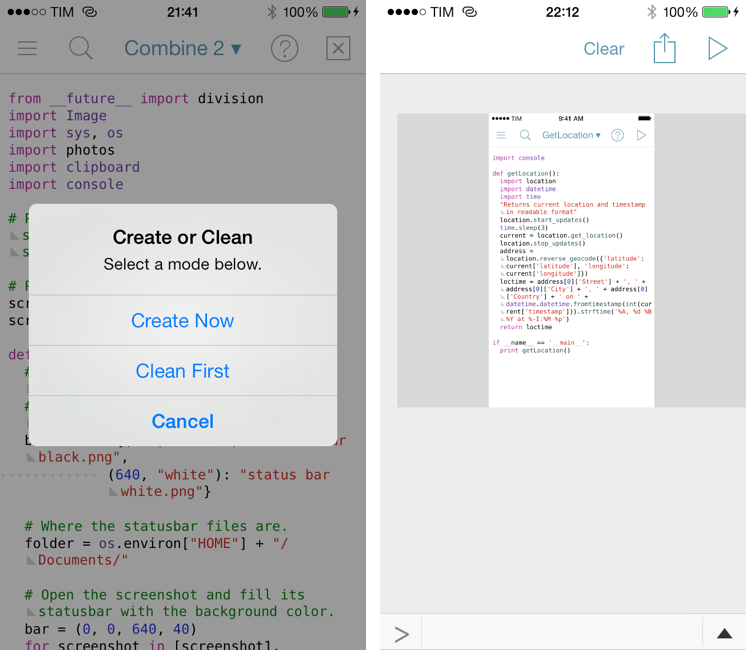Screen dimensions: 746x650
Task: Tap the share icon in console toolbar
Action: pyautogui.click(x=664, y=48)
